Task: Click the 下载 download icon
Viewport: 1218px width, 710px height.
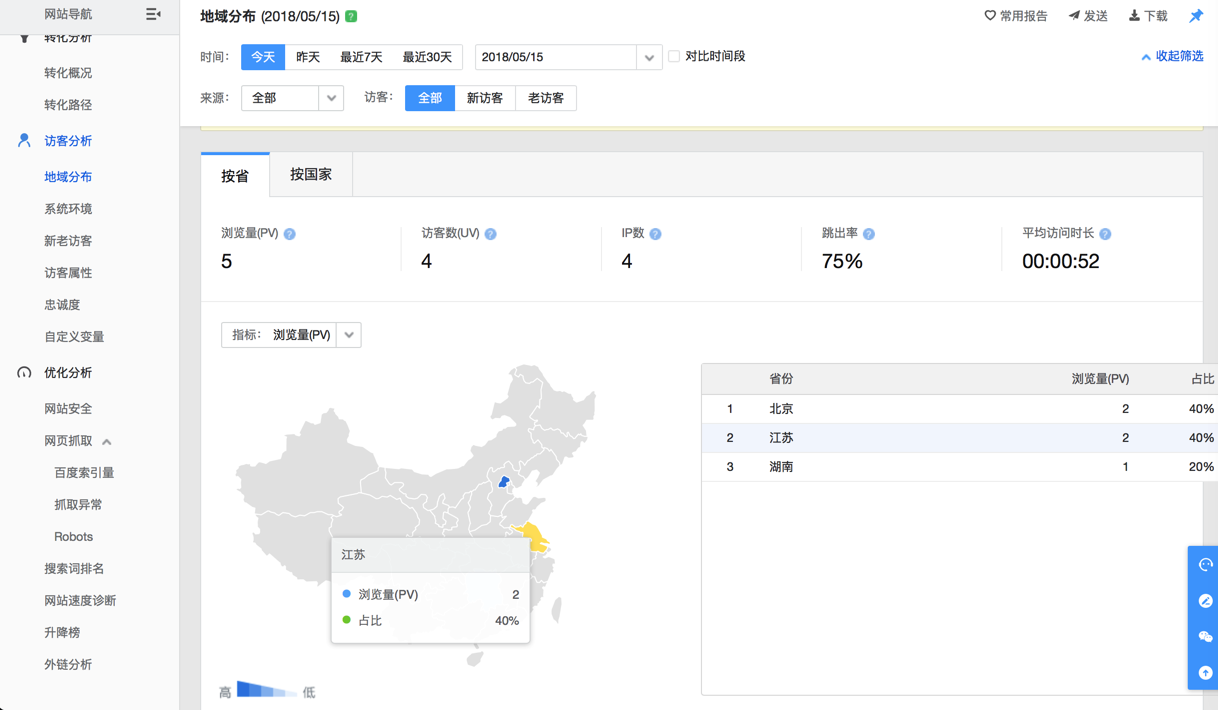Action: pyautogui.click(x=1134, y=15)
